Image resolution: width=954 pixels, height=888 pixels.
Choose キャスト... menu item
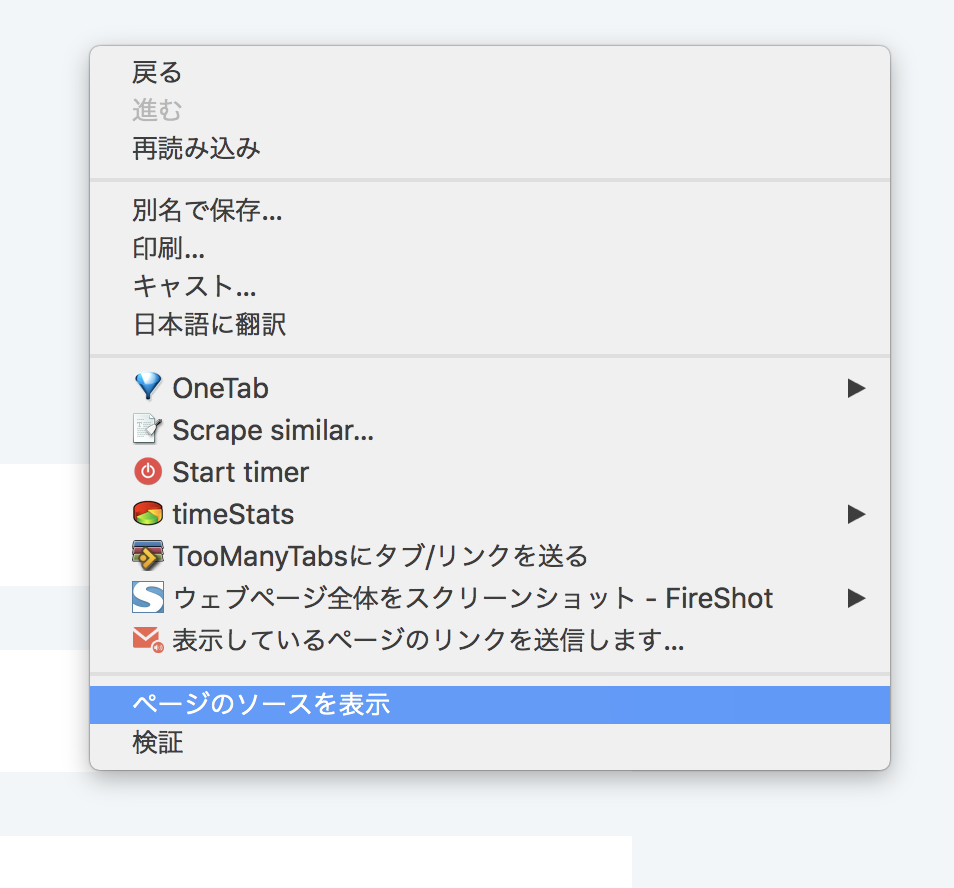490,286
